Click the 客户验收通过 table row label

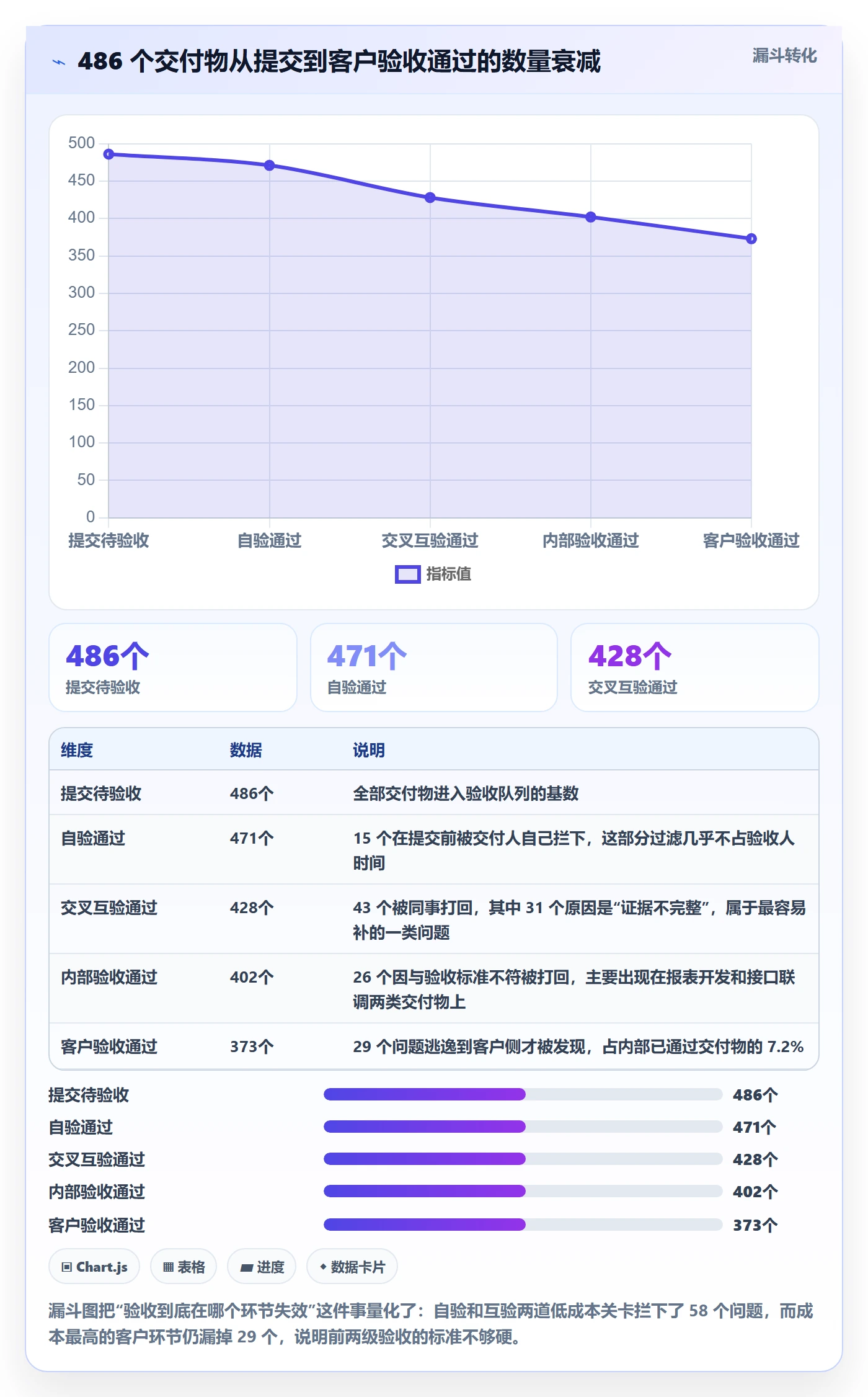[x=109, y=1047]
